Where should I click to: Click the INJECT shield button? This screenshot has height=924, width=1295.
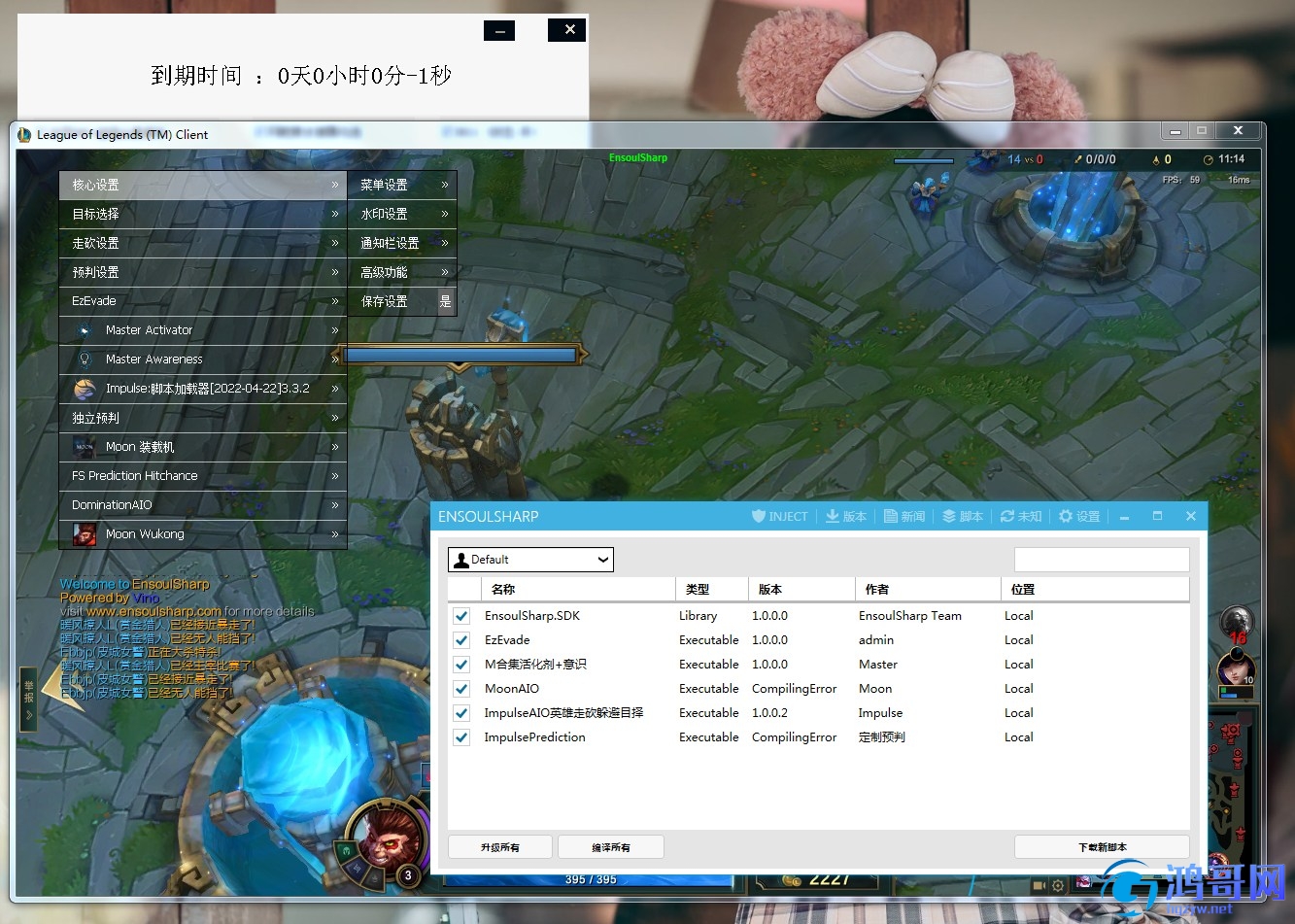780,516
